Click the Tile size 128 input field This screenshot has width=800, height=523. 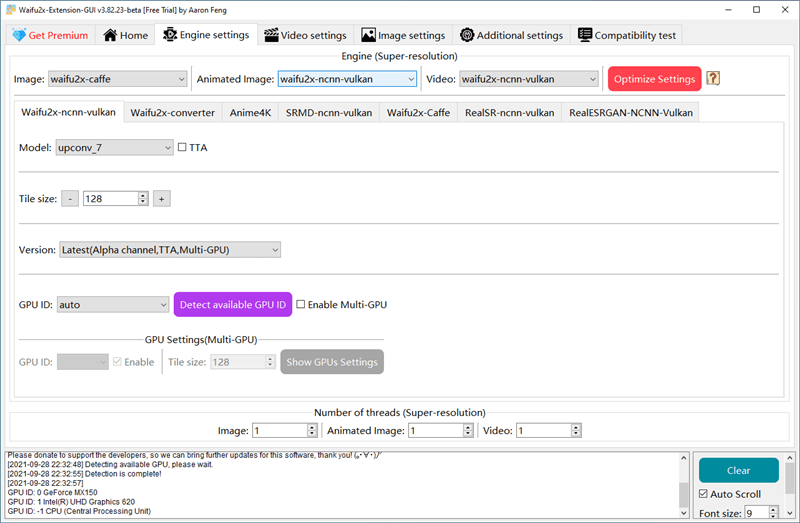pos(111,198)
